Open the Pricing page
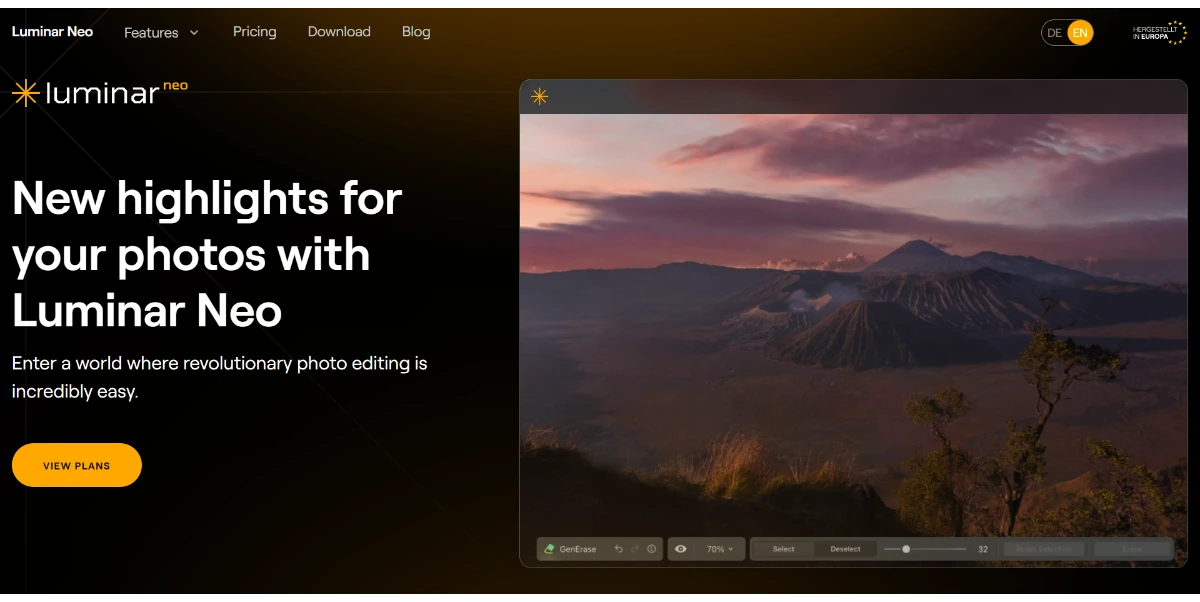 [x=255, y=32]
